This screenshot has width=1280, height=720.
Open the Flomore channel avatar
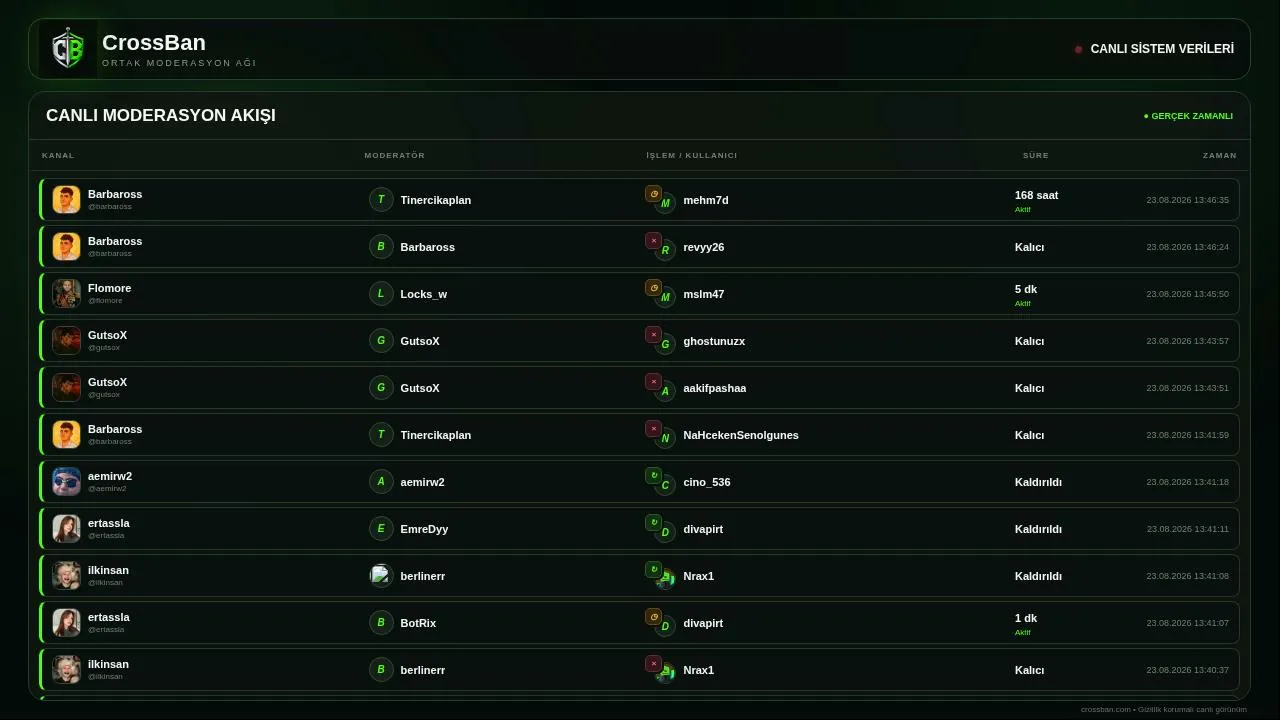pyautogui.click(x=66, y=294)
